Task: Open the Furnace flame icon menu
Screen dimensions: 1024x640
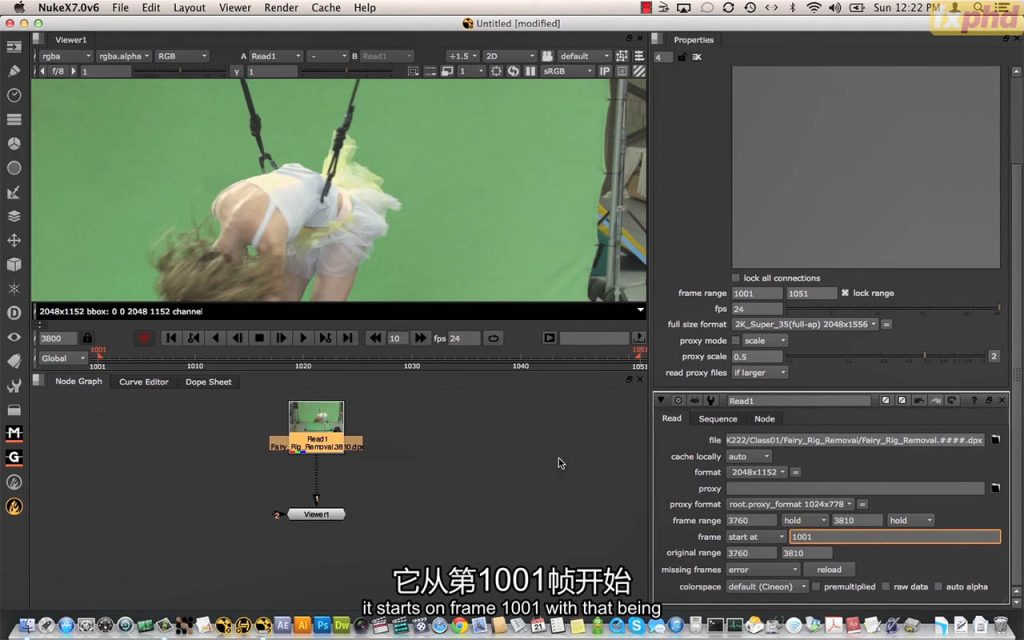Action: (x=14, y=506)
